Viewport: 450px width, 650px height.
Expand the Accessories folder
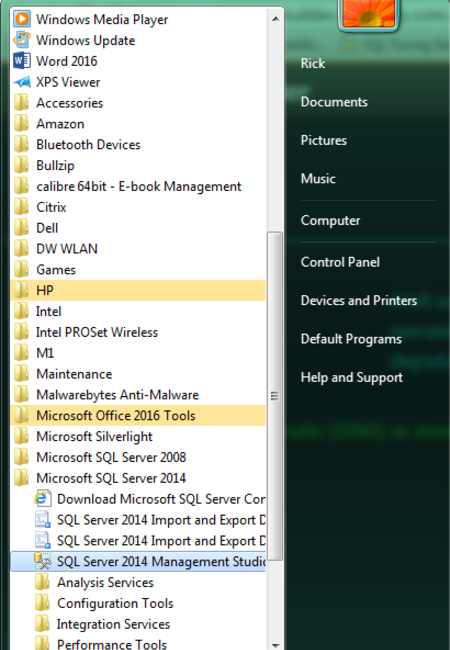pyautogui.click(x=138, y=102)
